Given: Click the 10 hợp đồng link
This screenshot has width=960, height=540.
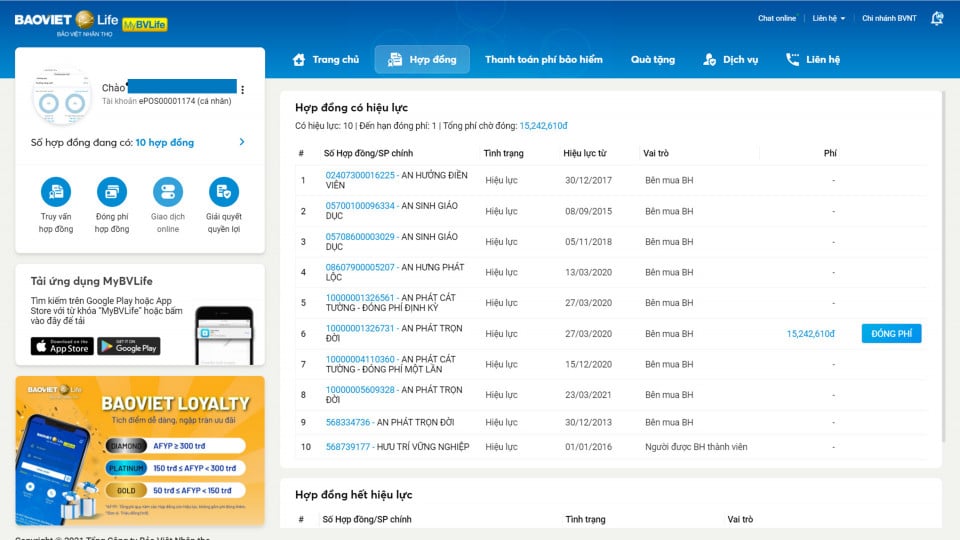Looking at the screenshot, I should pyautogui.click(x=165, y=143).
